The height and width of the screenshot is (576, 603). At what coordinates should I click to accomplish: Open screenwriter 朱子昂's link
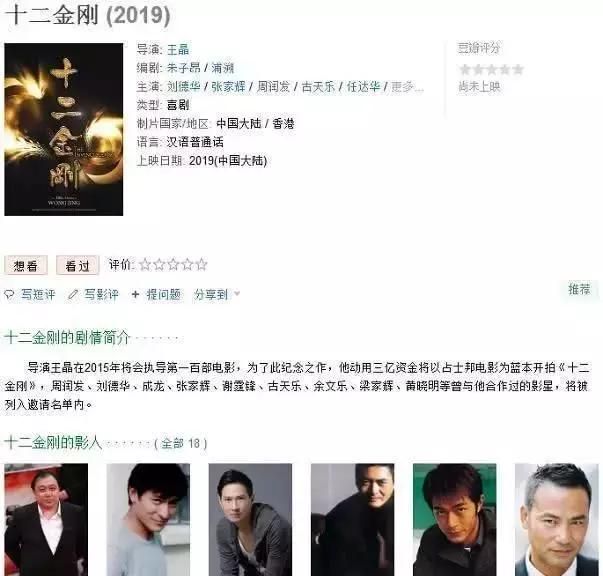point(183,68)
